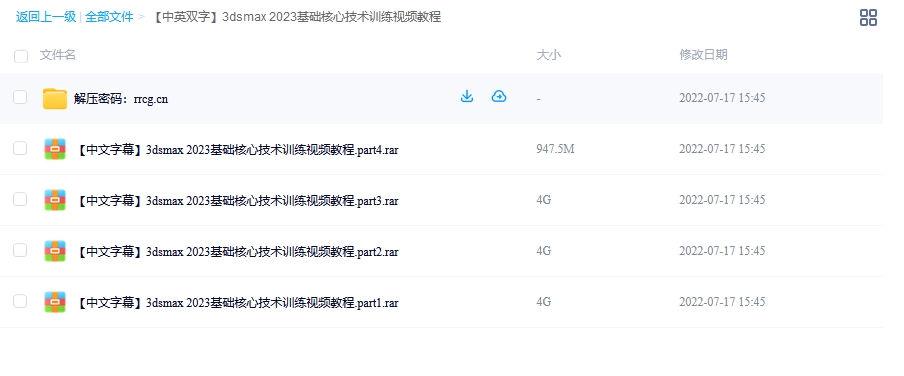The image size is (904, 376).
Task: Open file name ending part4.rar
Action: 237,151
